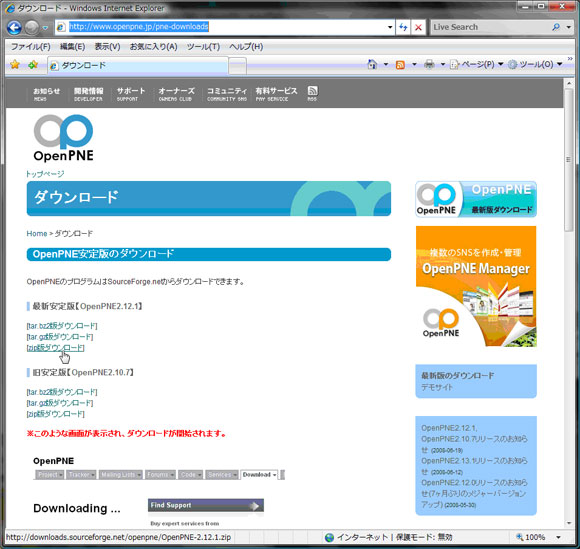Open the ツール(O) toolbar dropdown
This screenshot has width=580, height=549.
point(535,64)
